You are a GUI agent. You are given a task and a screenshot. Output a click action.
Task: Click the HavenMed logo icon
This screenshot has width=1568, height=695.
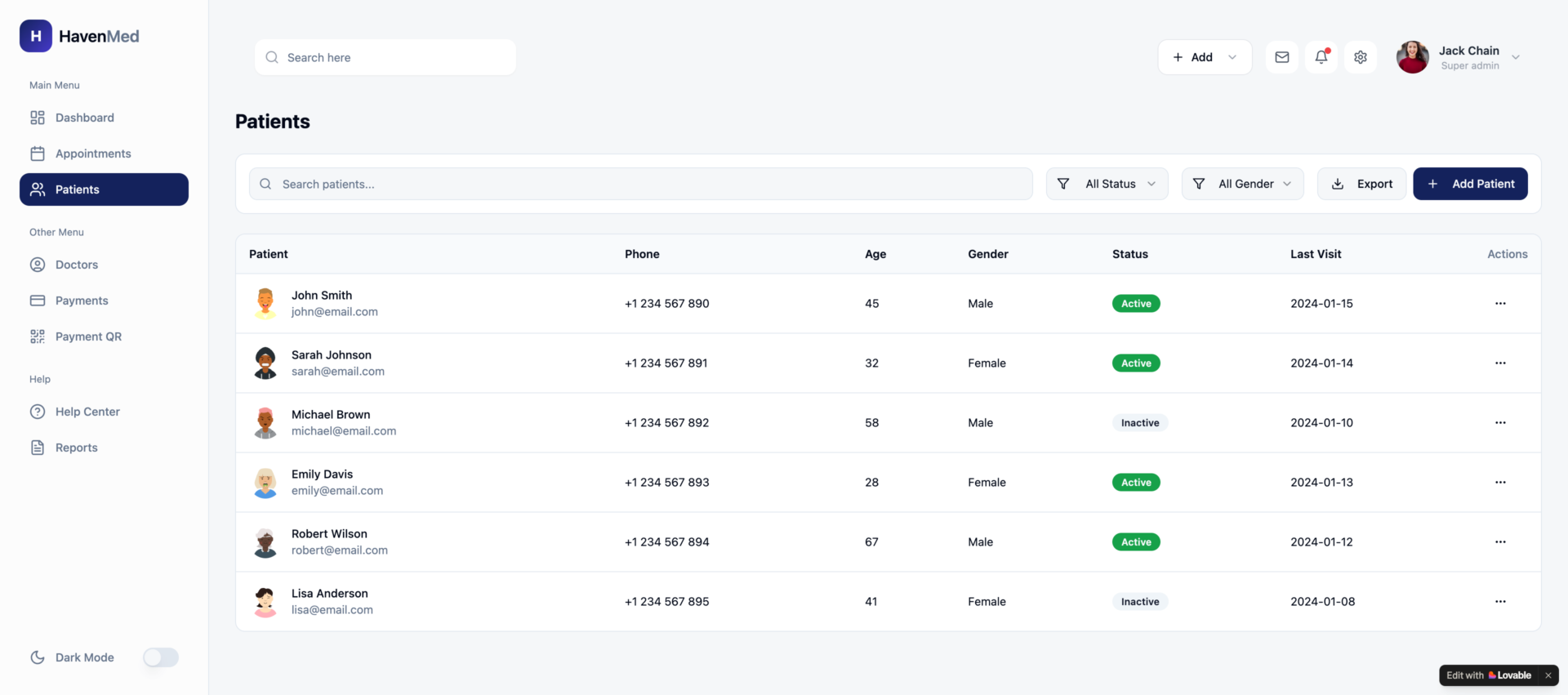coord(36,36)
